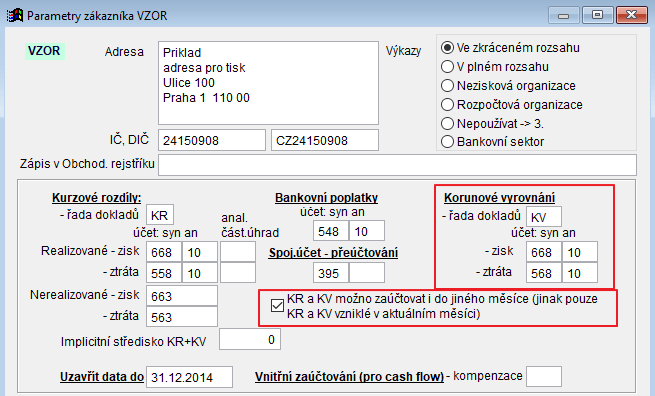Click 'Uzavřít data do' date field
The image size is (655, 396).
point(189,377)
